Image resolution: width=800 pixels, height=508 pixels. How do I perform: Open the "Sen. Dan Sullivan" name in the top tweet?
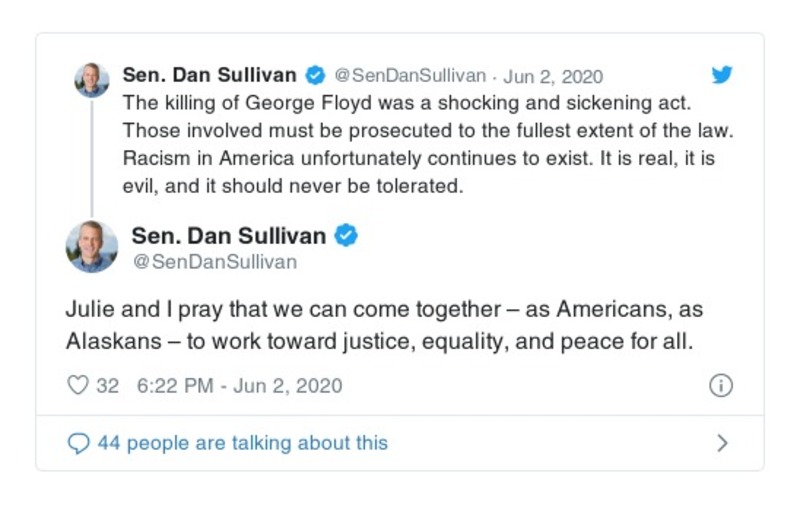[x=209, y=75]
